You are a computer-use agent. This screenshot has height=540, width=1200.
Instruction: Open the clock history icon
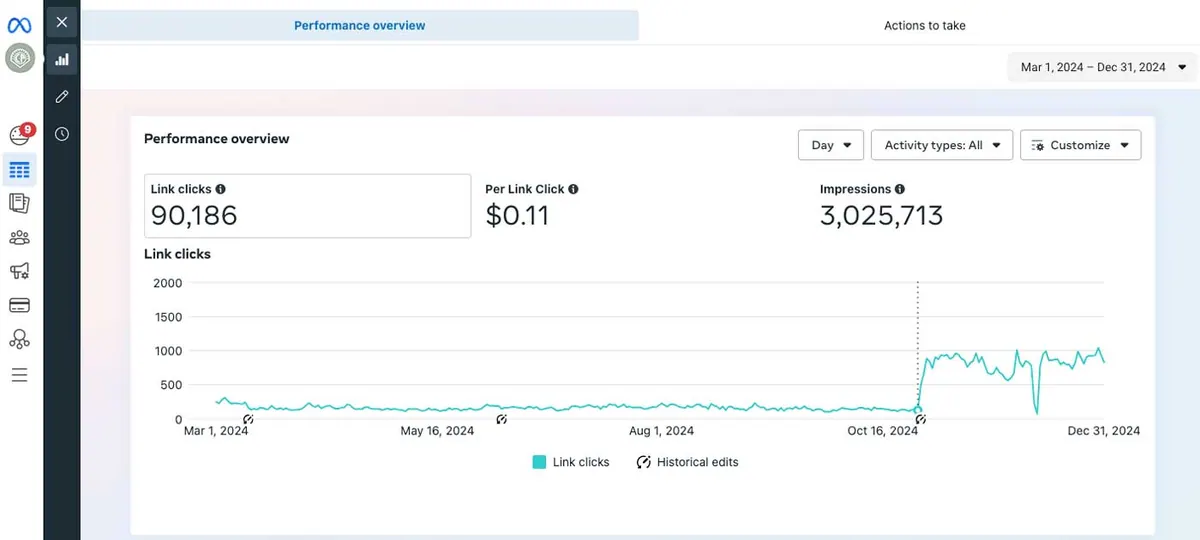tap(62, 134)
